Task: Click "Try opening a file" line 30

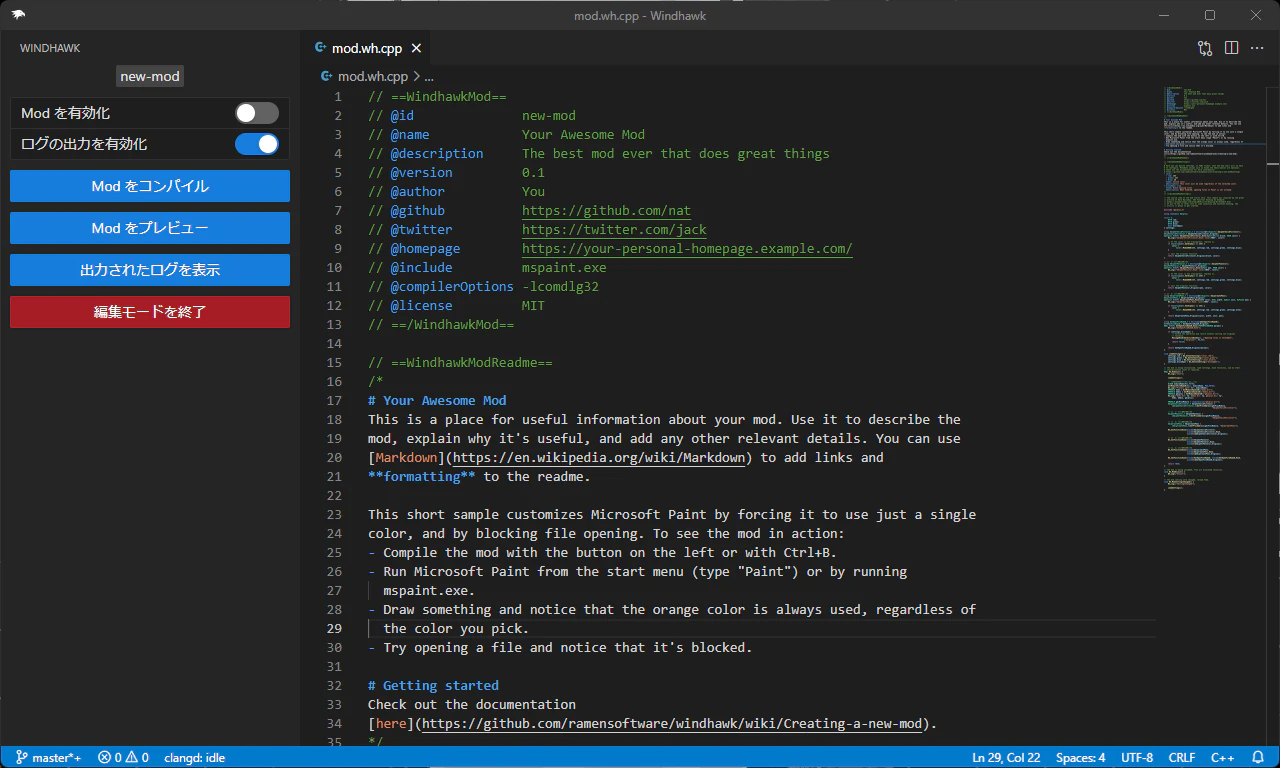Action: pyautogui.click(x=560, y=648)
